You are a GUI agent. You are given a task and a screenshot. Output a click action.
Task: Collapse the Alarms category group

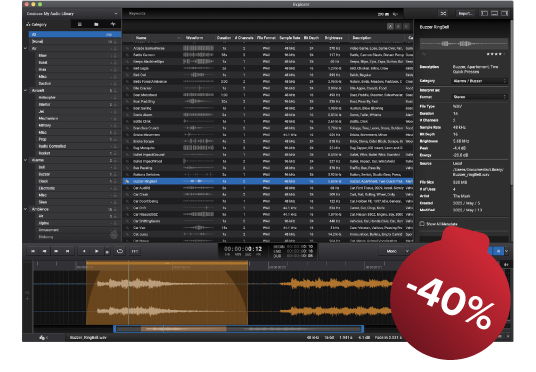[25, 160]
